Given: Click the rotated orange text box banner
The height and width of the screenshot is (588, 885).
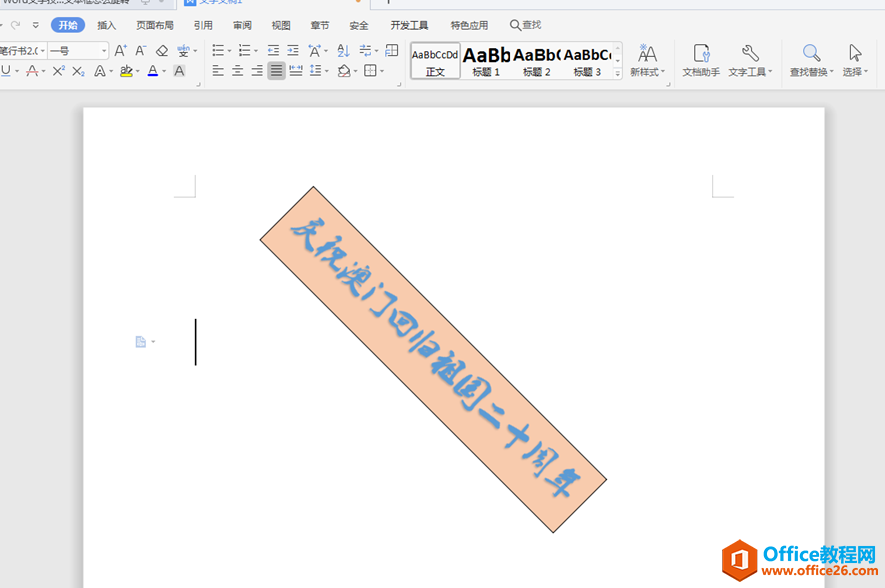Looking at the screenshot, I should (x=433, y=359).
